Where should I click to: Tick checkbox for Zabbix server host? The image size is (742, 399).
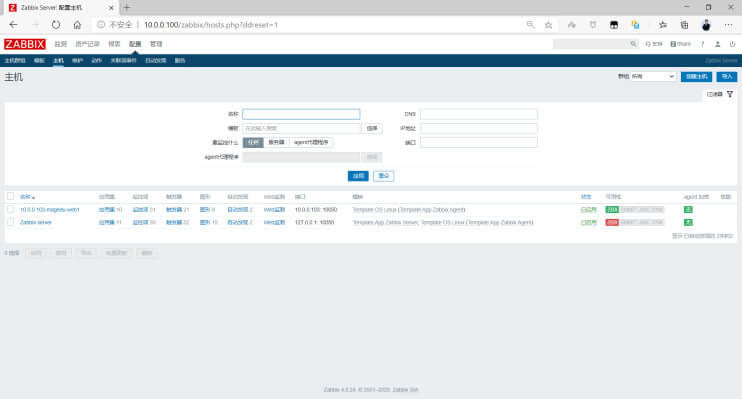[10, 222]
